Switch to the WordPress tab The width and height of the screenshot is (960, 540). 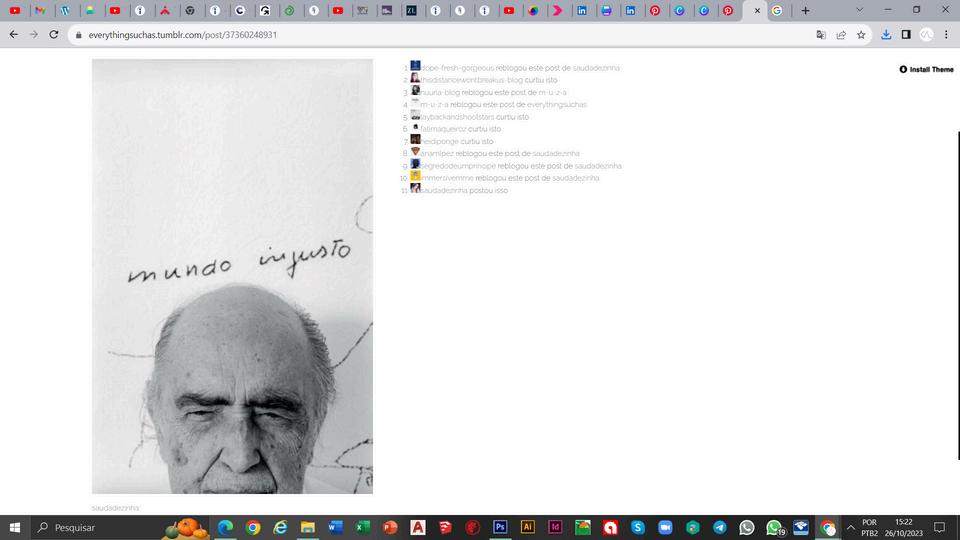click(65, 10)
